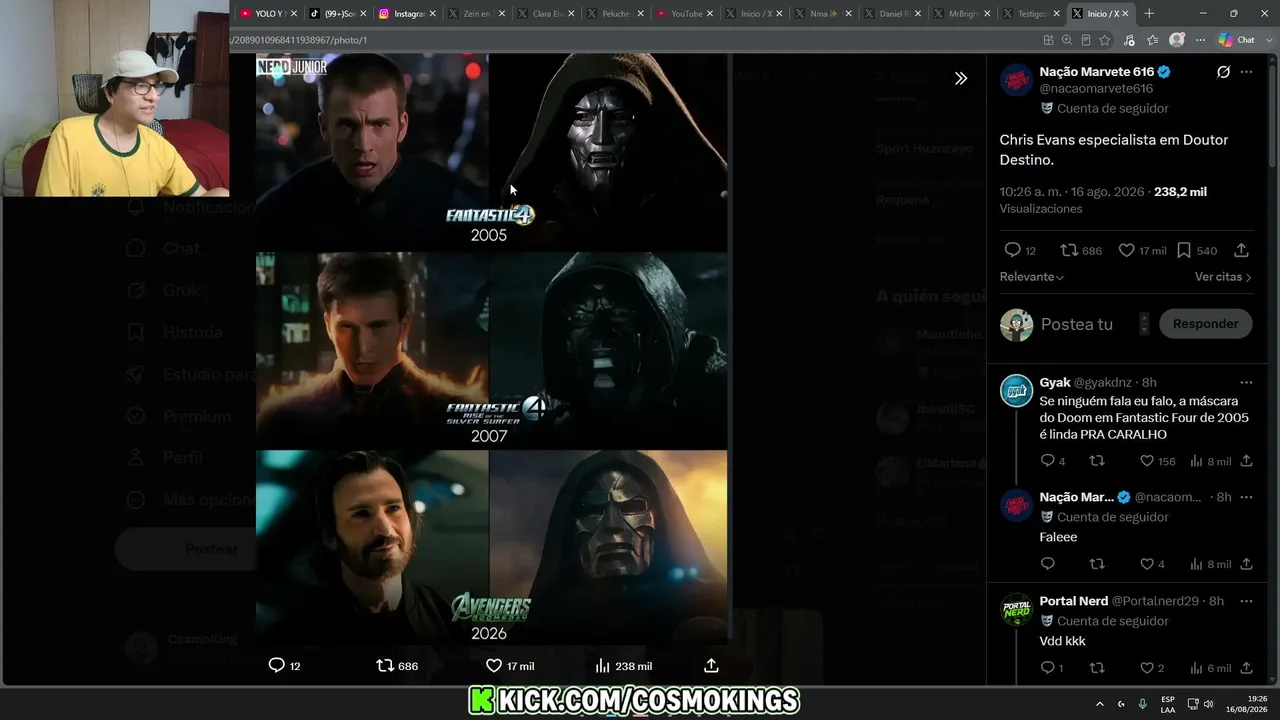
Task: Share icon under photo viewer image
Action: (711, 665)
